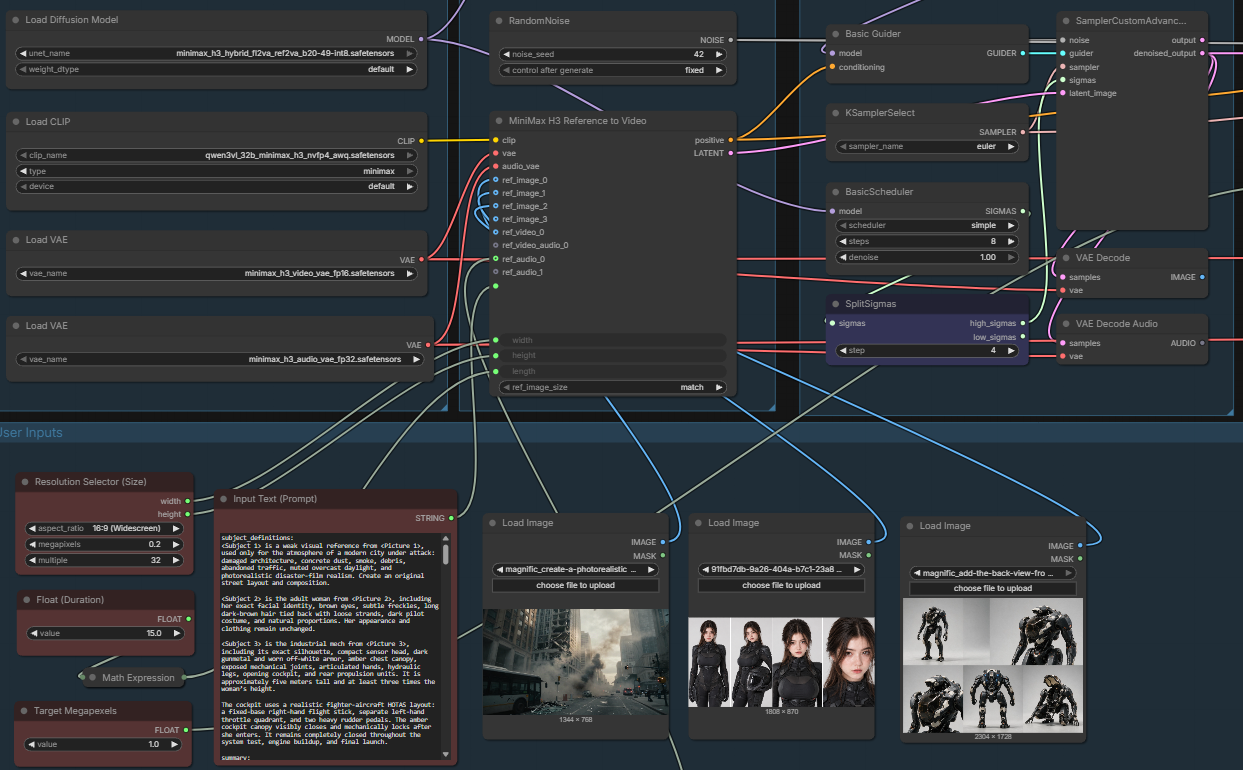This screenshot has height=770, width=1243.
Task: Click the NOISE output socket on RandomNoise
Action: point(731,40)
